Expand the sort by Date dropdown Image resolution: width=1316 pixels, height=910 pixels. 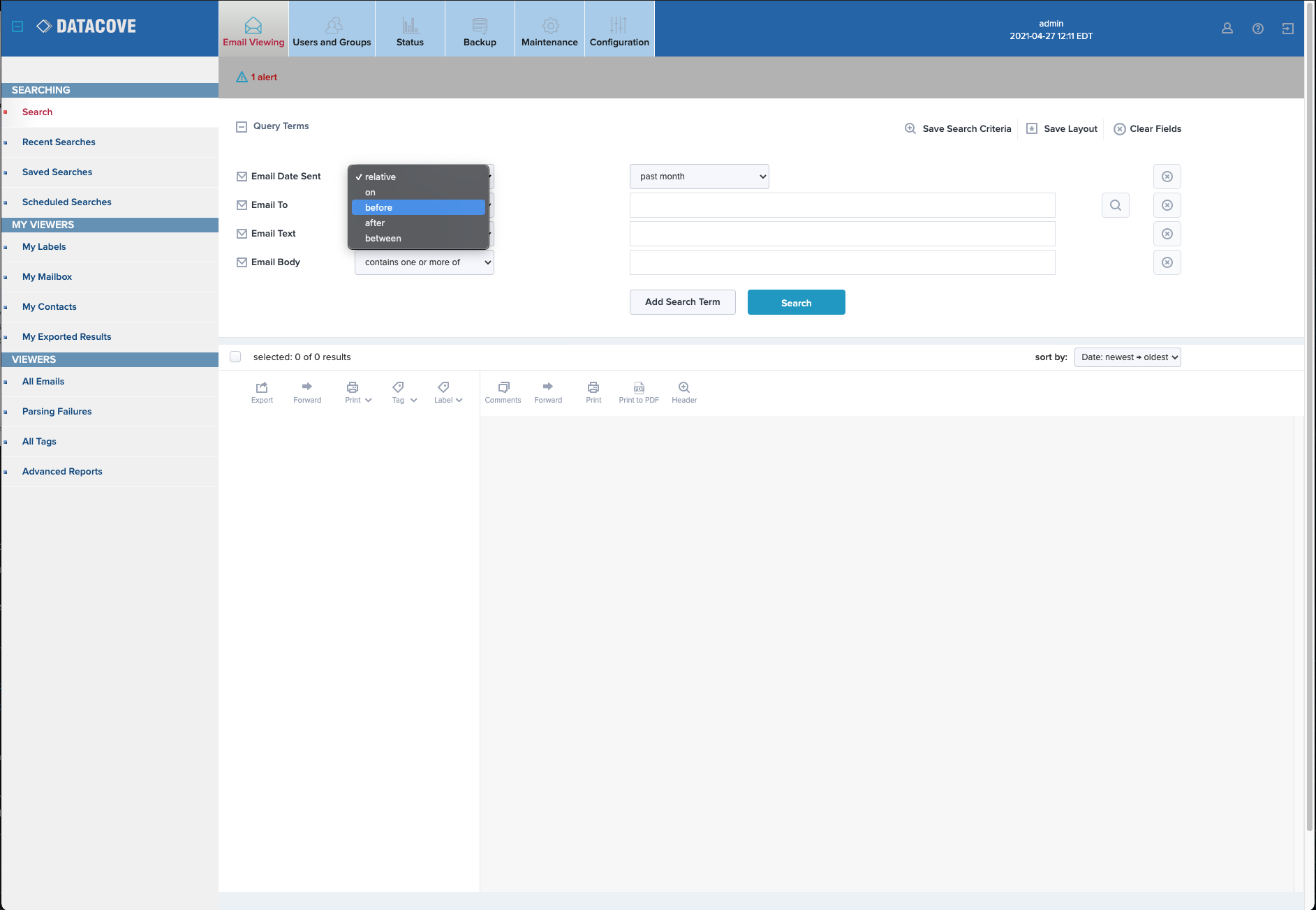1128,357
